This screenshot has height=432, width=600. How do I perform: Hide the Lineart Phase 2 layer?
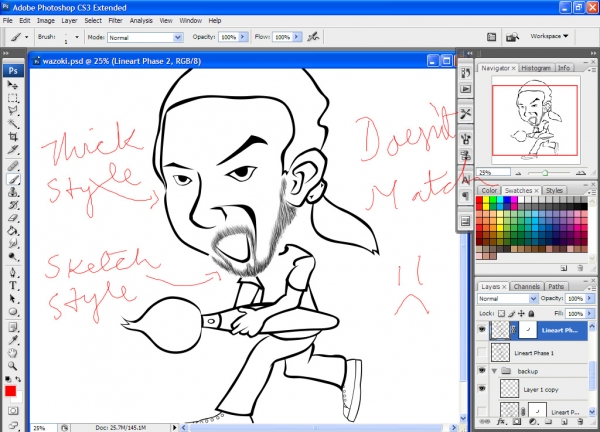coord(482,329)
